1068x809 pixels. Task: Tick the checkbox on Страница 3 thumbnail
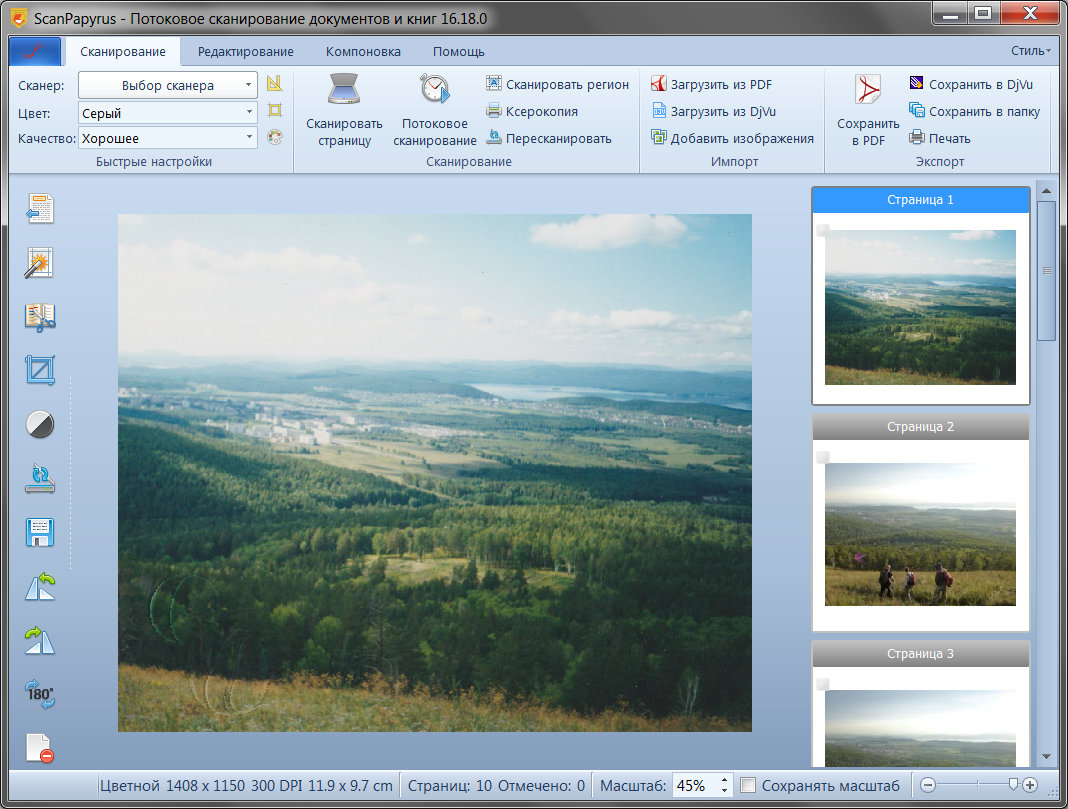tap(823, 684)
